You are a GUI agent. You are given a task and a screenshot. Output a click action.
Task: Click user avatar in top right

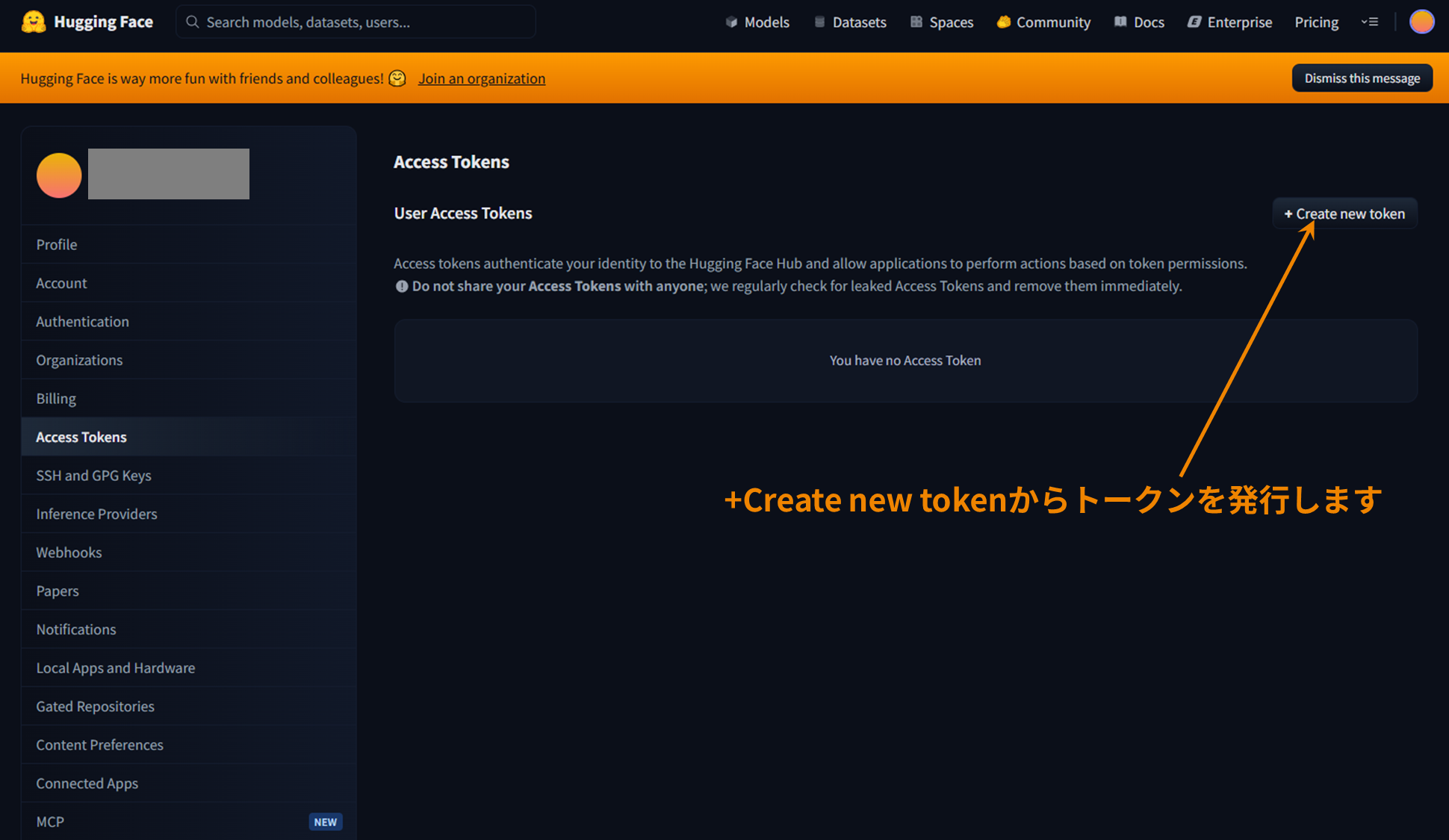pyautogui.click(x=1421, y=22)
